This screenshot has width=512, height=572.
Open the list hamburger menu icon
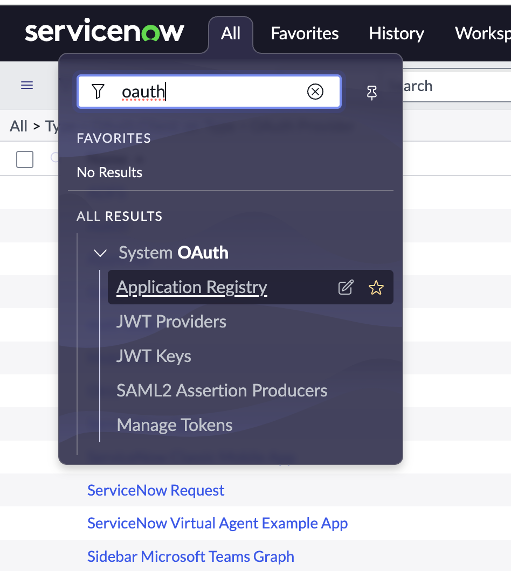[x=27, y=85]
